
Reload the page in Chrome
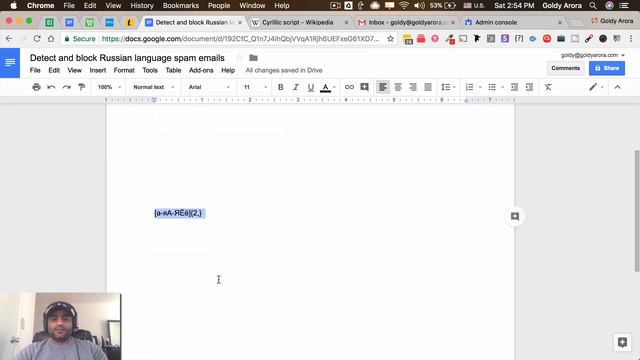pyautogui.click(x=37, y=39)
